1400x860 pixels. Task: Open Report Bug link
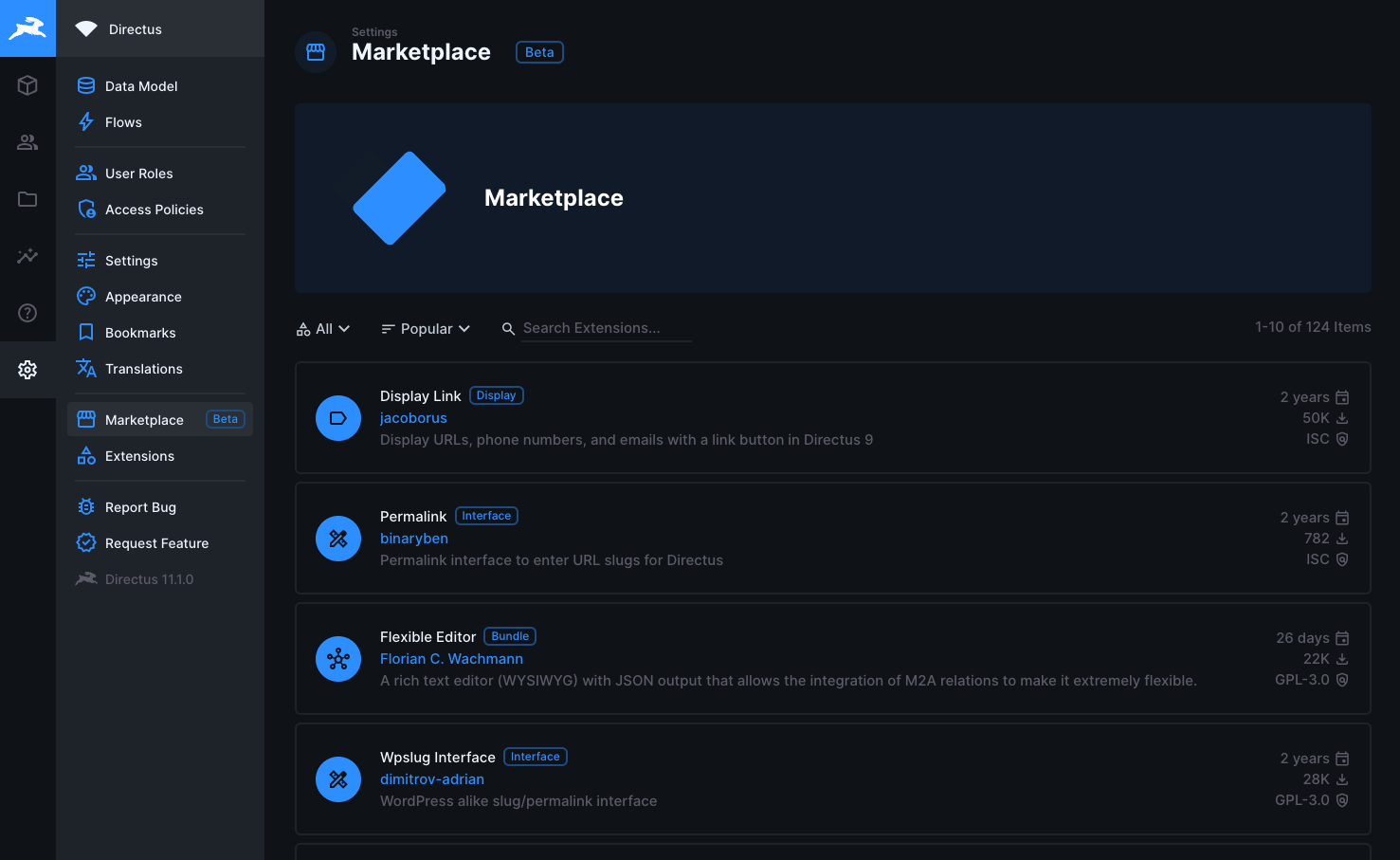pos(160,506)
